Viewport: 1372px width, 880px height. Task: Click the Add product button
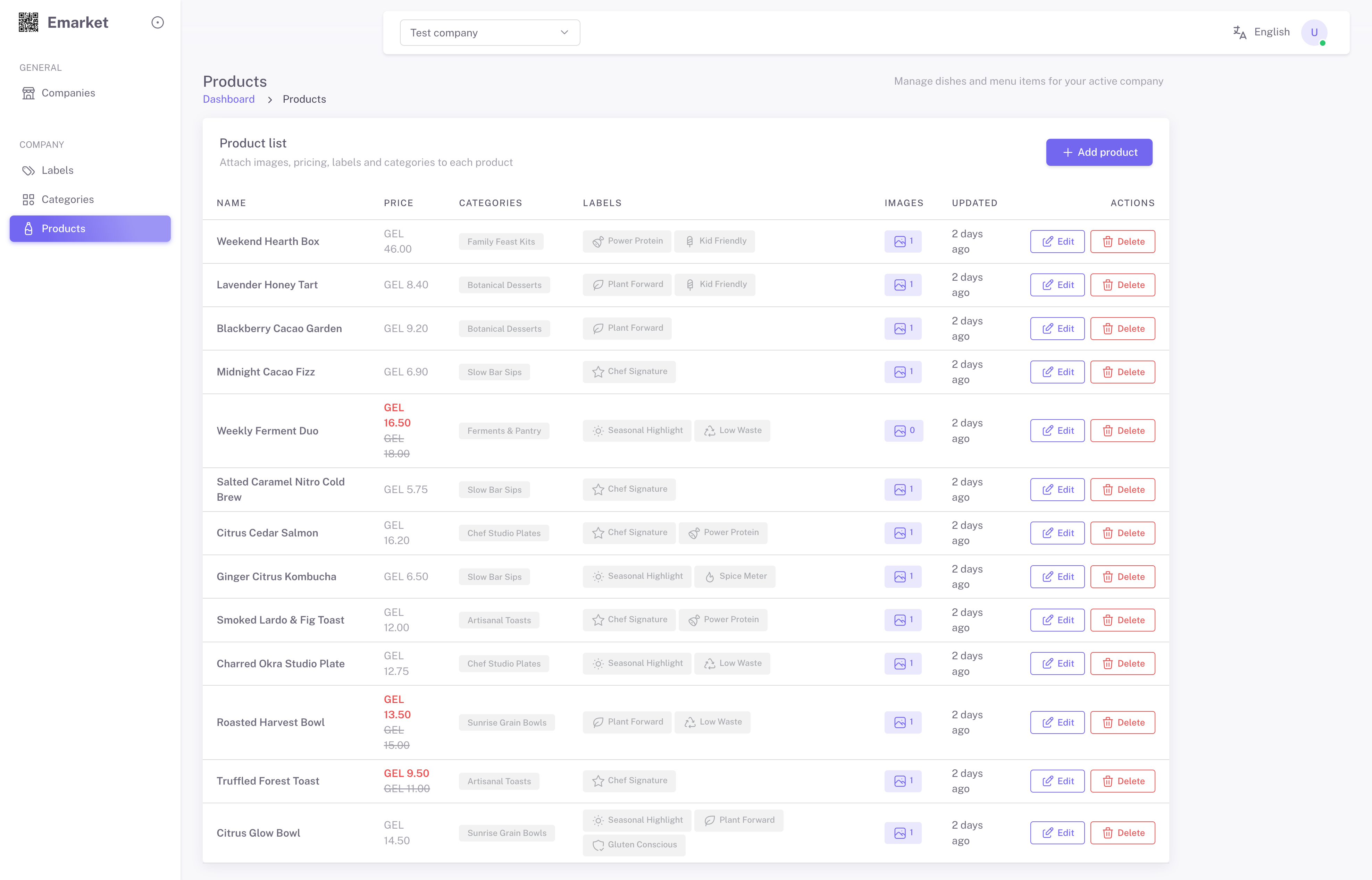pyautogui.click(x=1099, y=152)
